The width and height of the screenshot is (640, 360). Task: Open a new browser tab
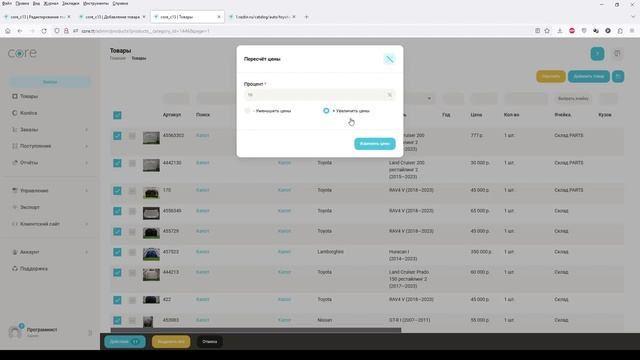point(307,17)
